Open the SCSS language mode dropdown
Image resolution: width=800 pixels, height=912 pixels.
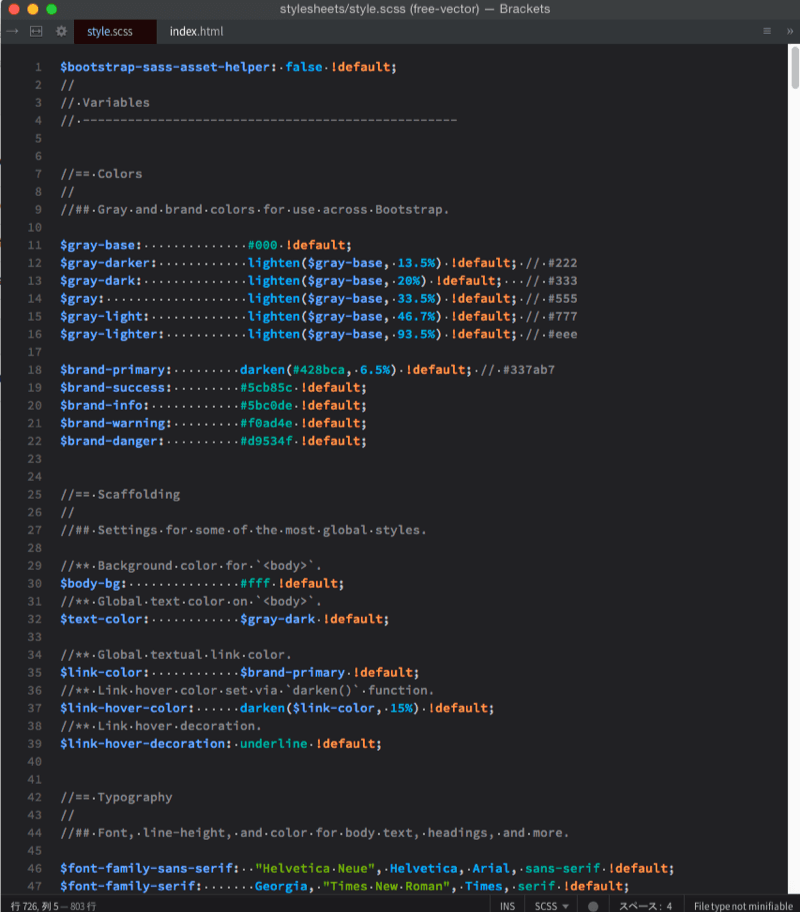click(551, 906)
